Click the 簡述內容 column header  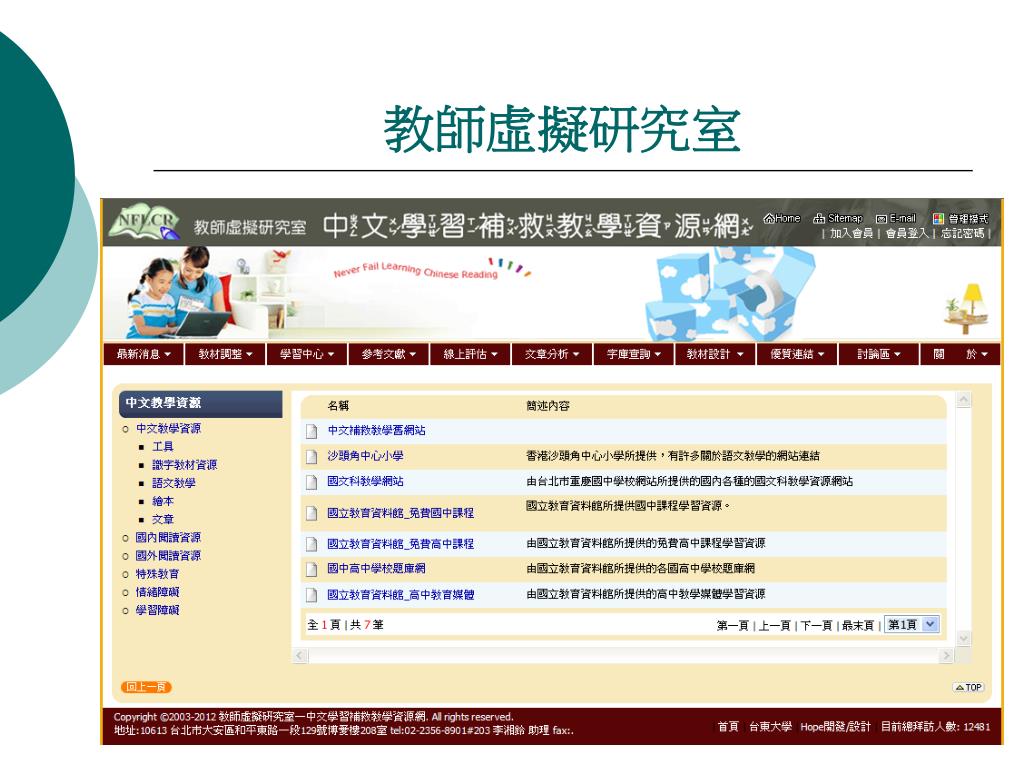point(548,406)
